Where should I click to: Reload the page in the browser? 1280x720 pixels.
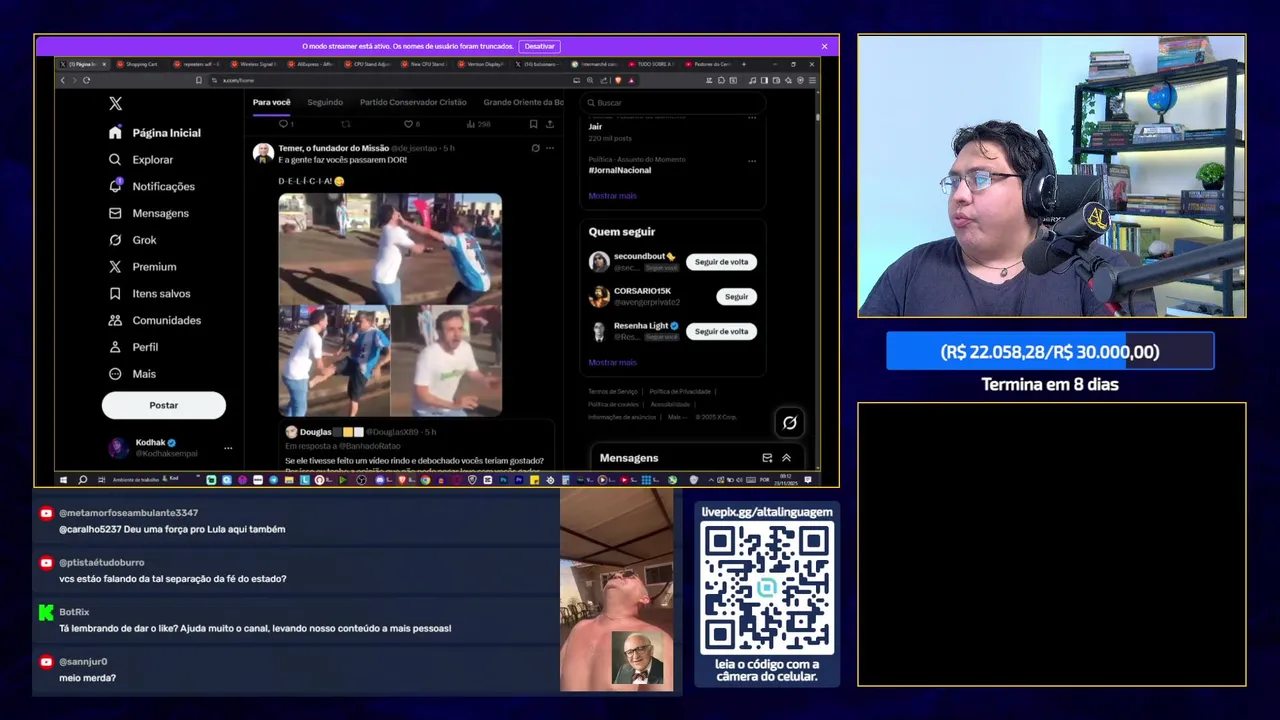point(86,80)
